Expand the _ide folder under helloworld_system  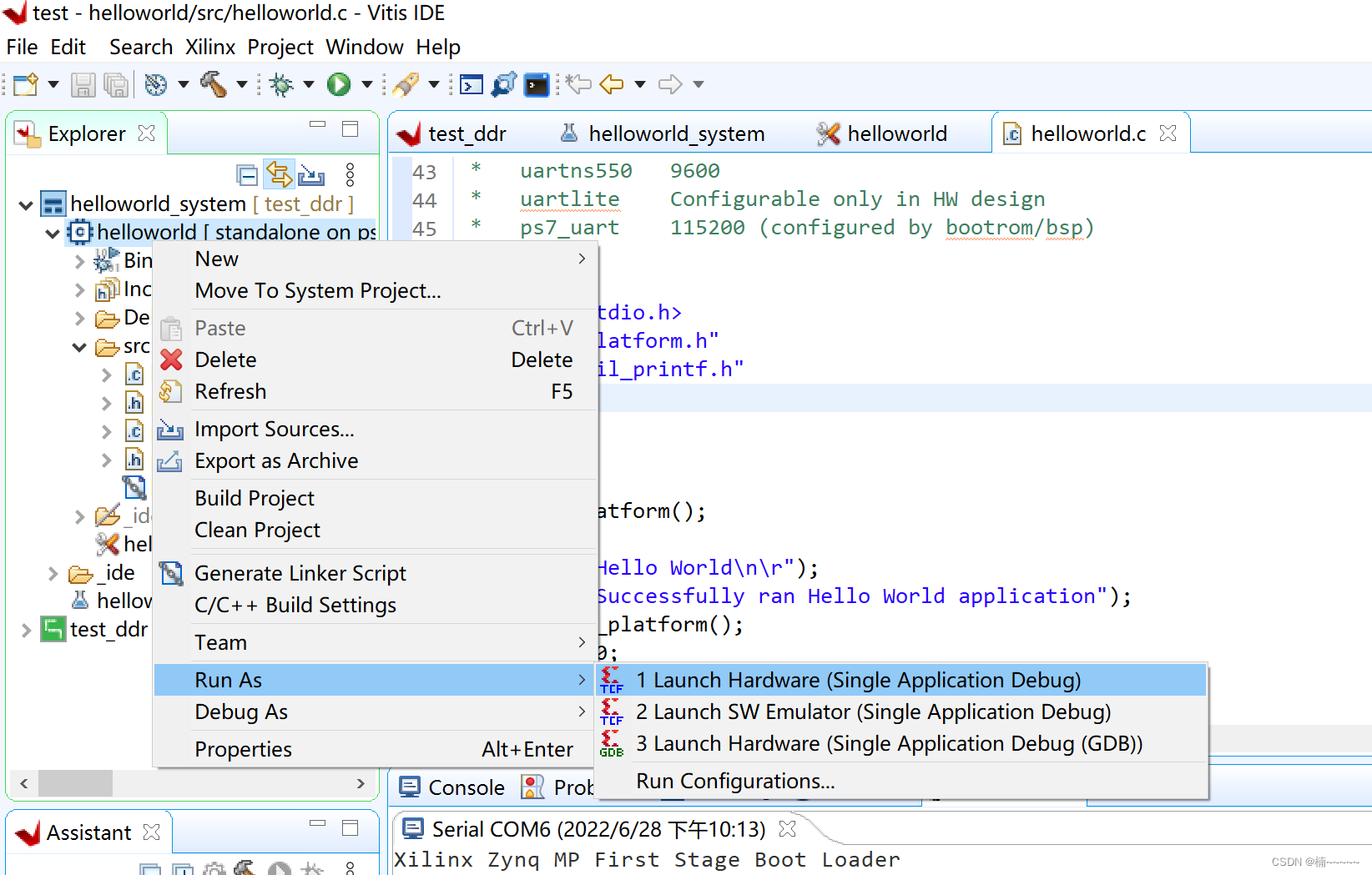[53, 573]
